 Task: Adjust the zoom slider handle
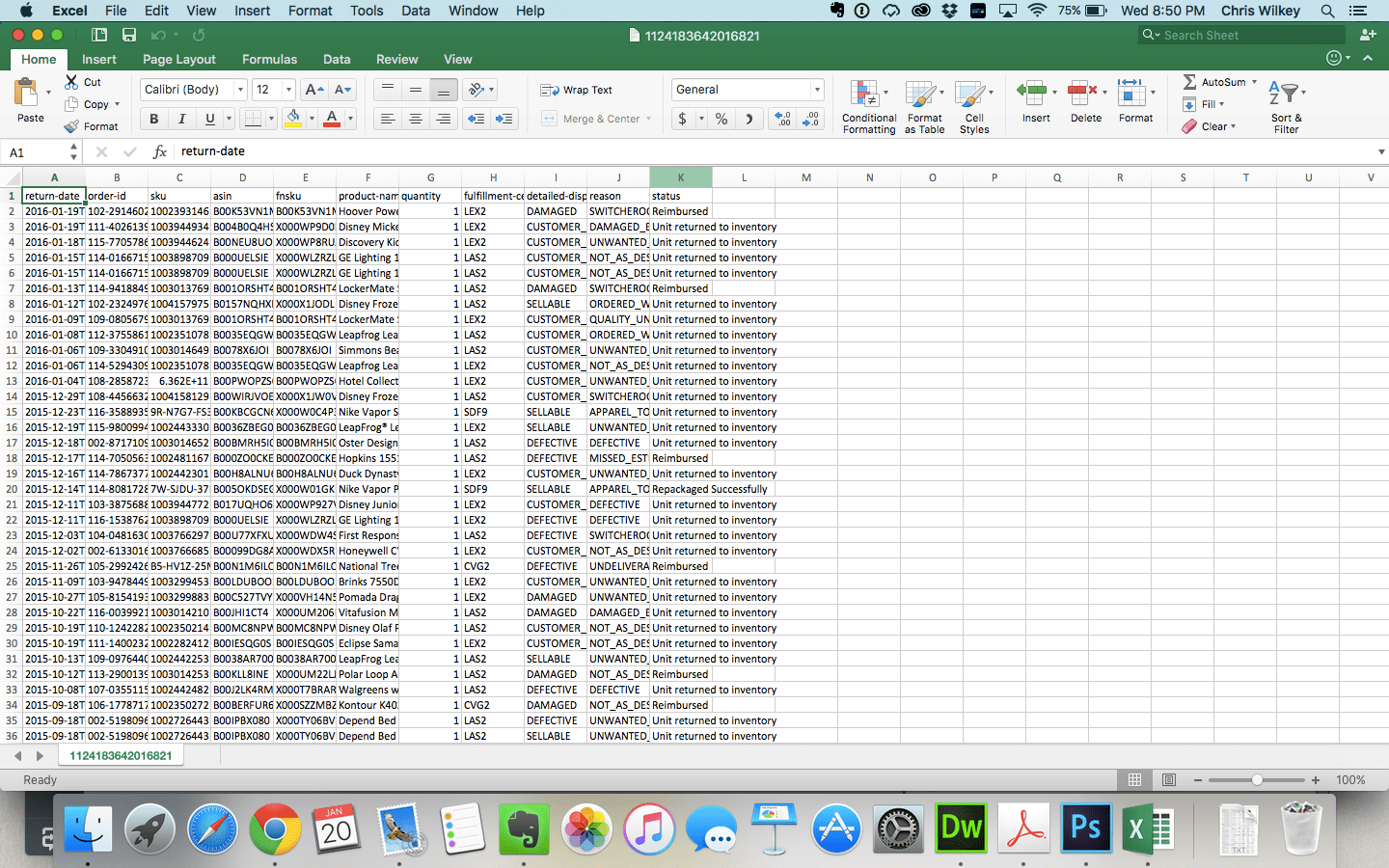[1257, 779]
